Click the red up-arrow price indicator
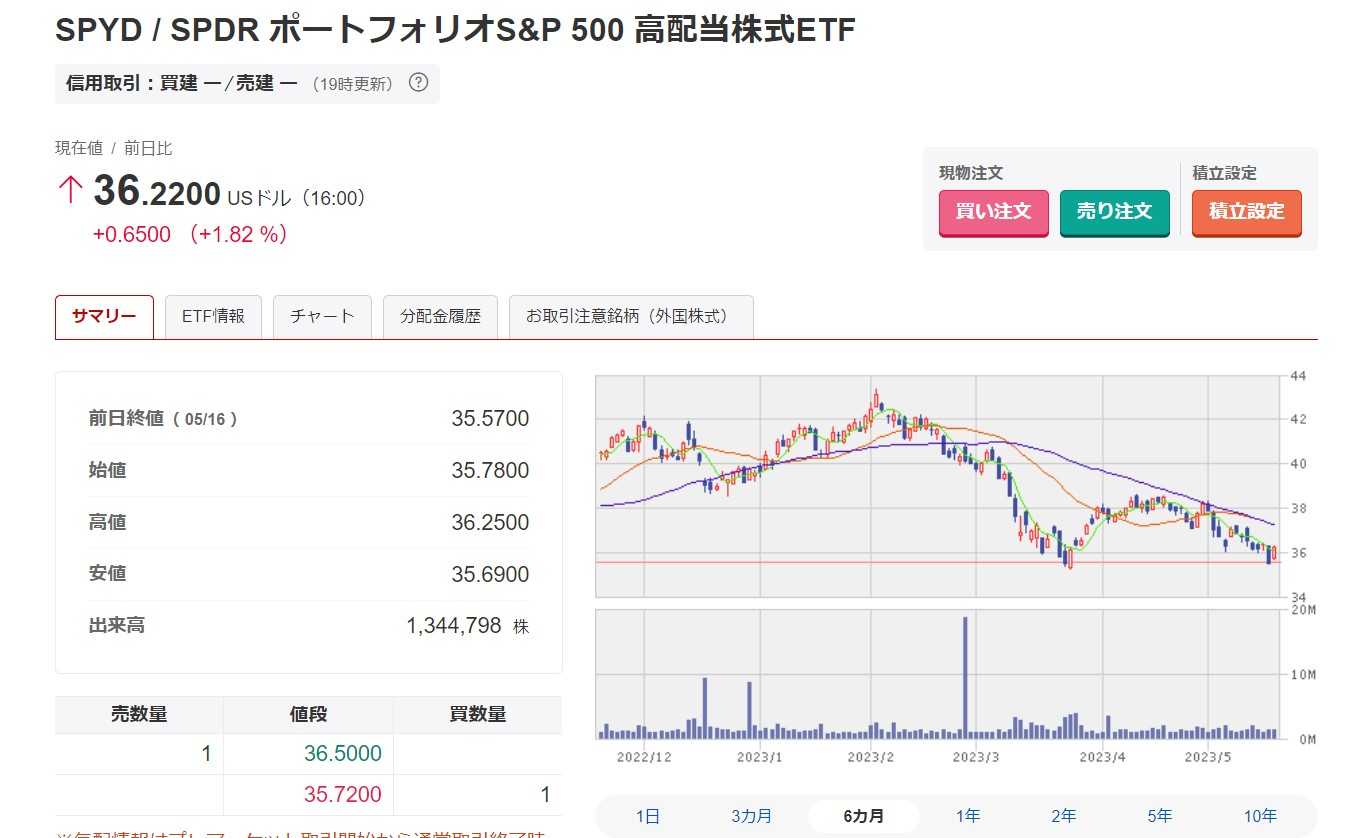This screenshot has width=1360, height=838. click(x=70, y=191)
